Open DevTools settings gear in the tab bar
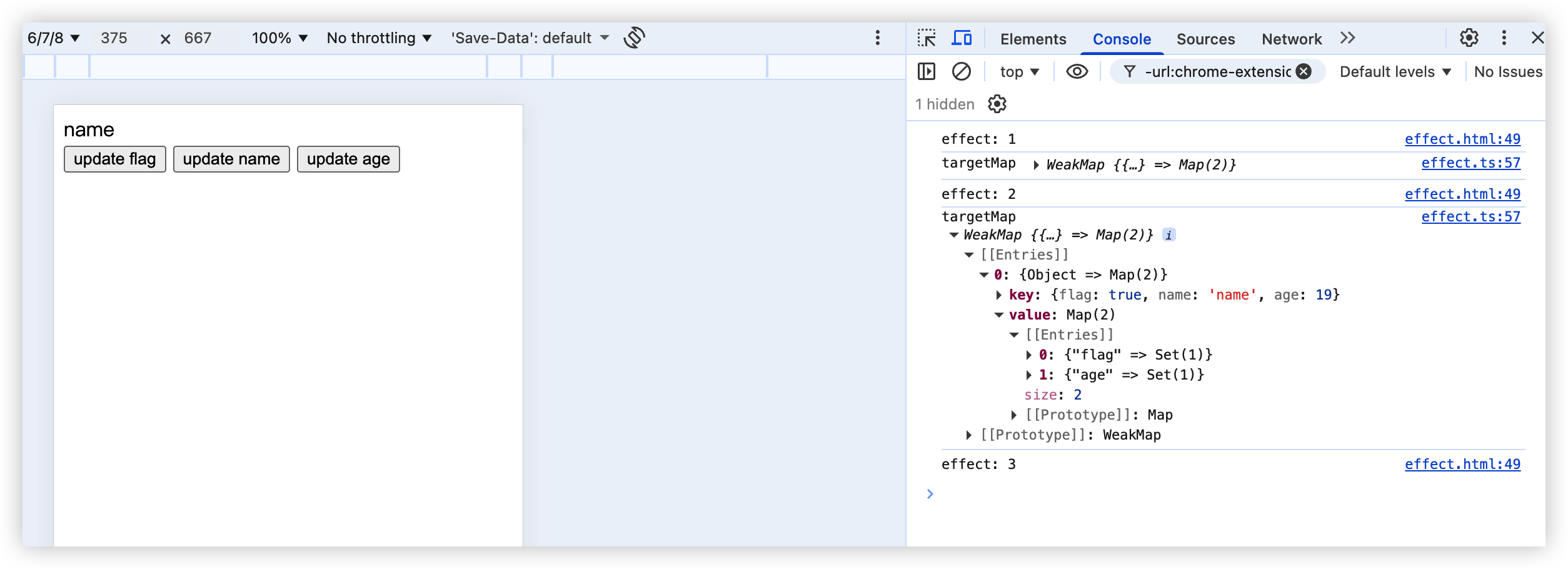 click(1469, 38)
